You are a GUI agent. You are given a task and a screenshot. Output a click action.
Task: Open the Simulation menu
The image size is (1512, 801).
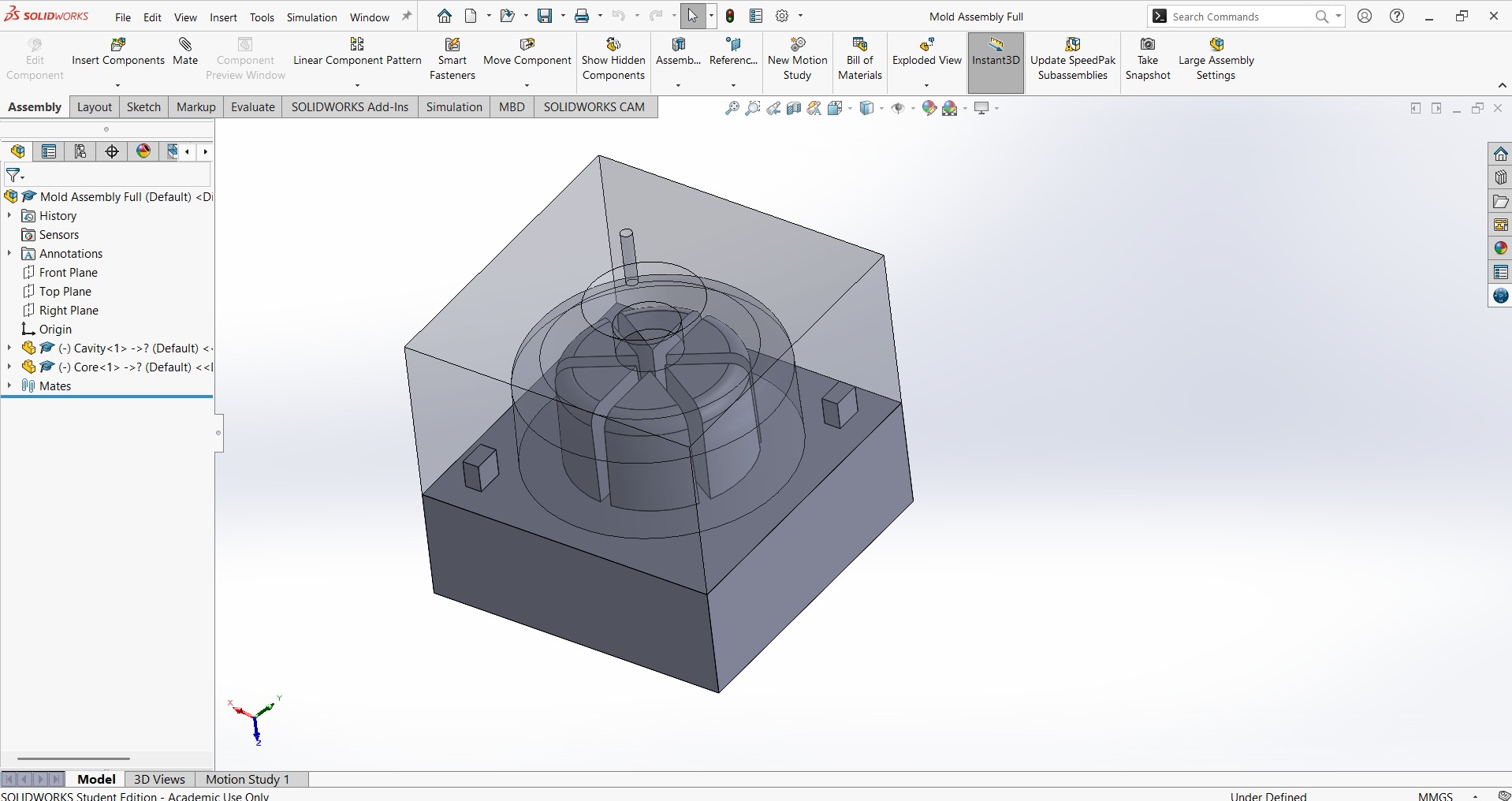pos(311,17)
